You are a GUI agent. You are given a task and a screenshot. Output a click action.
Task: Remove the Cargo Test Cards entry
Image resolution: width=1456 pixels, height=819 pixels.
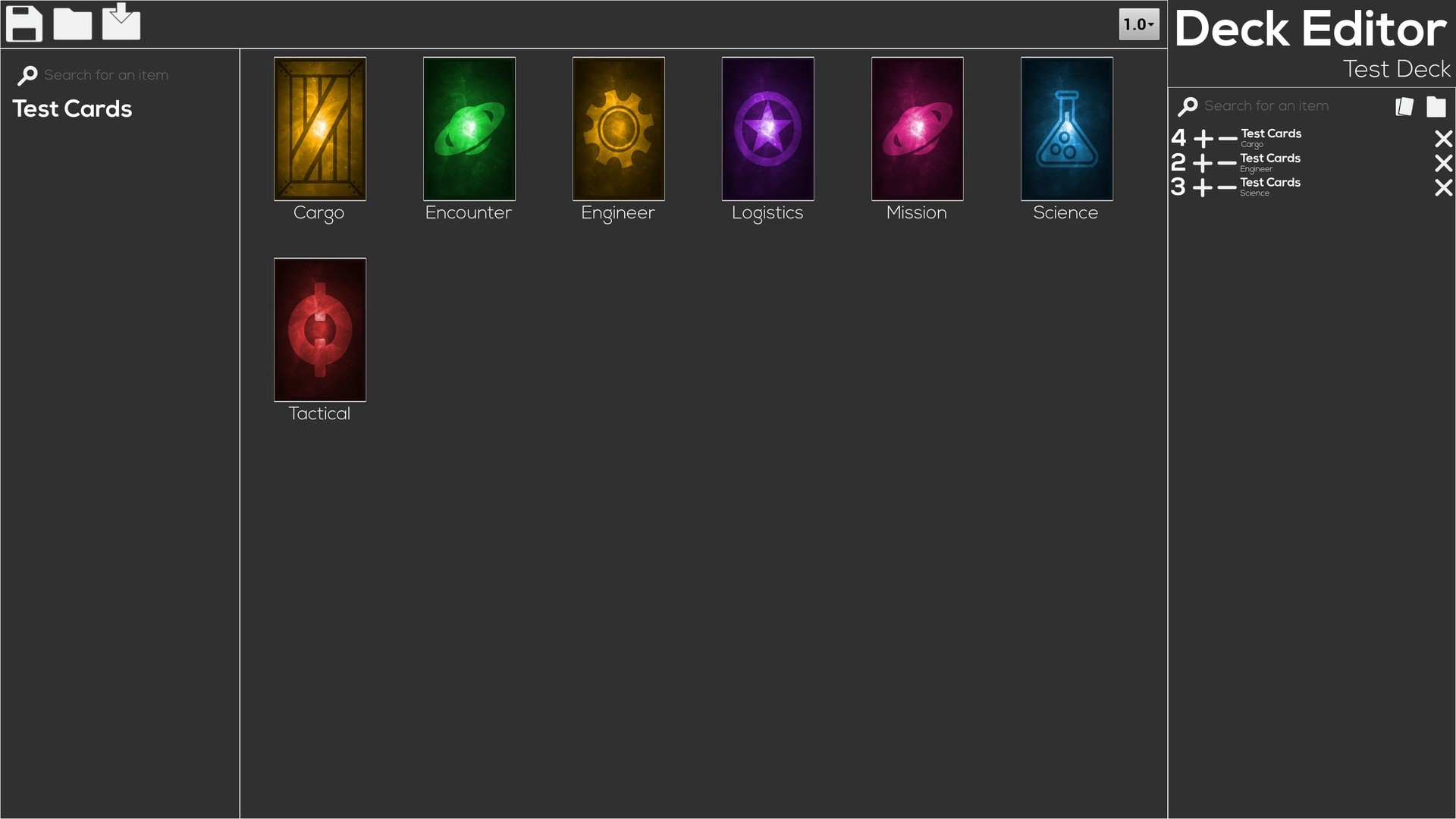coord(1445,137)
